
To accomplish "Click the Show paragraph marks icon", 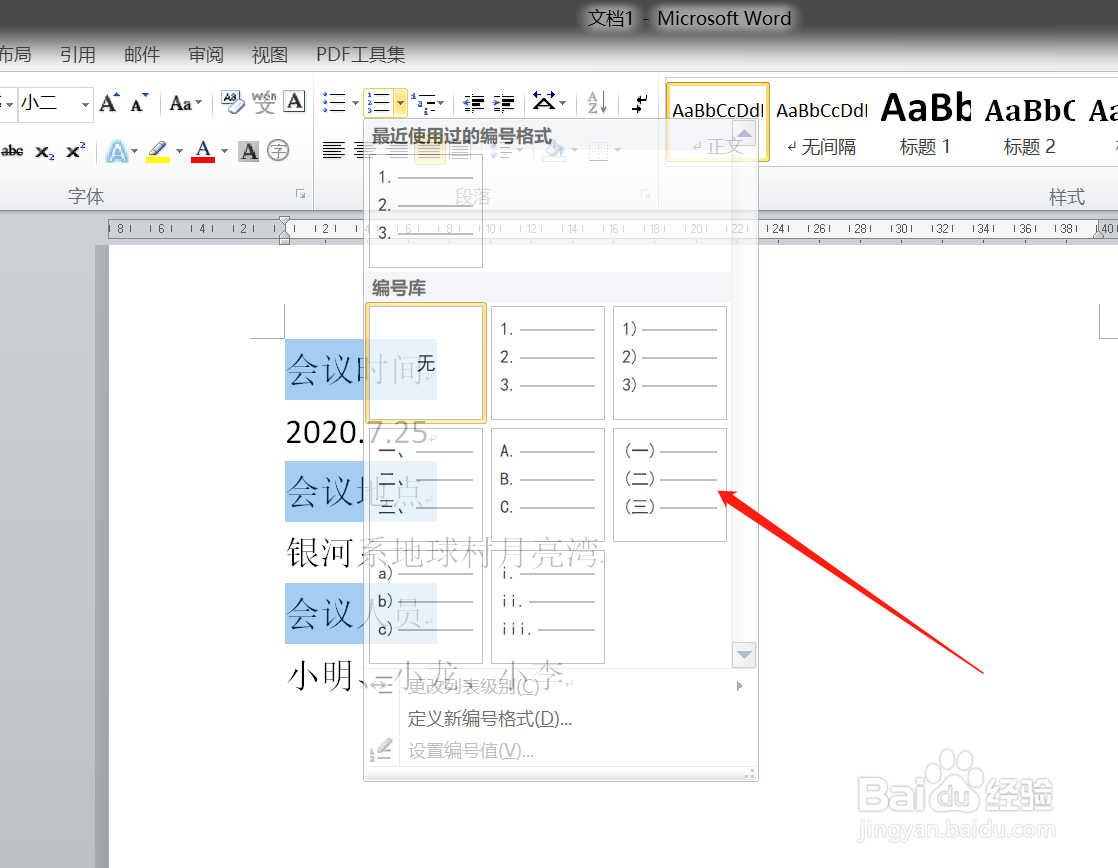I will [640, 103].
